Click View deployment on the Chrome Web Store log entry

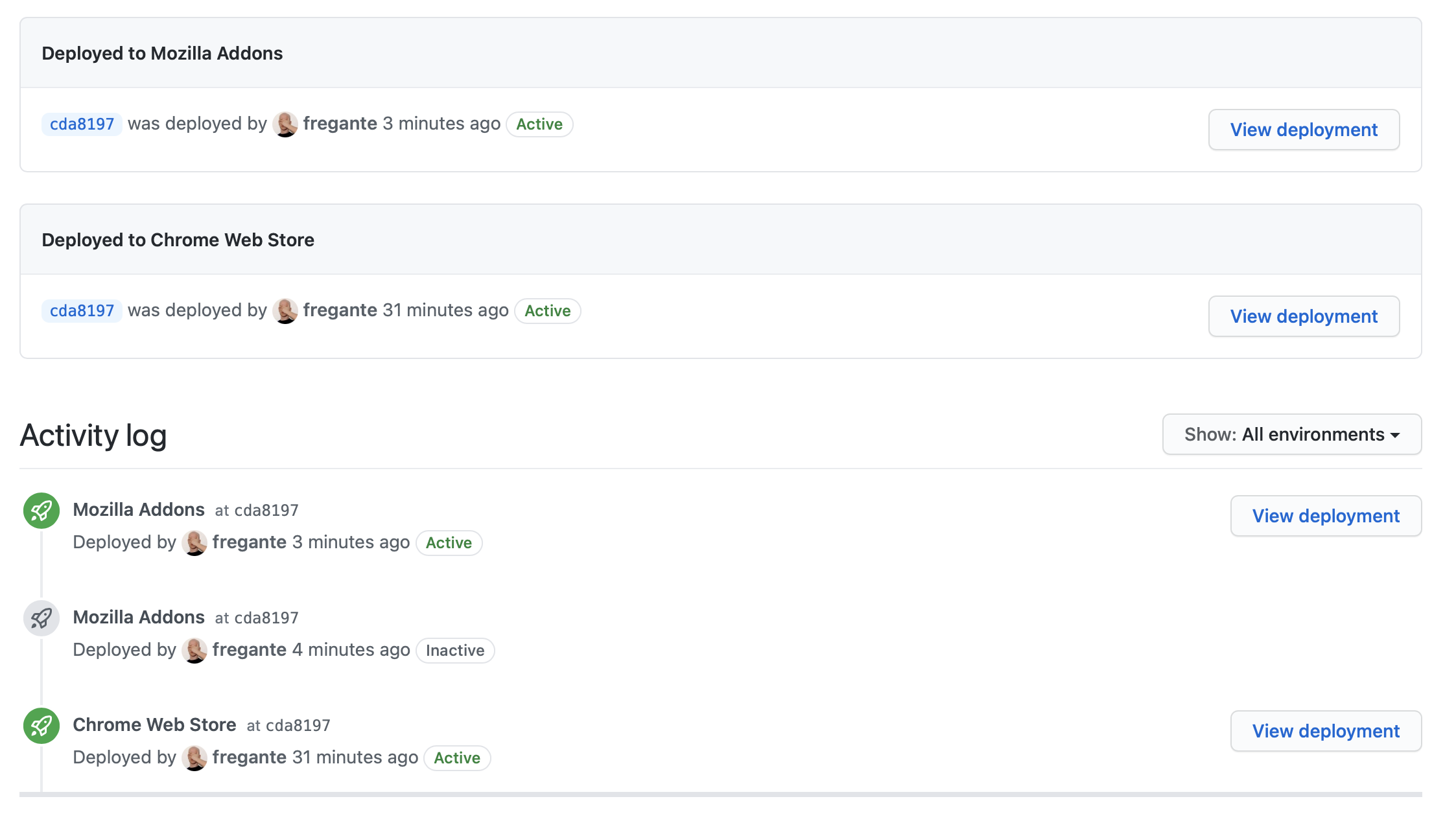(1325, 730)
